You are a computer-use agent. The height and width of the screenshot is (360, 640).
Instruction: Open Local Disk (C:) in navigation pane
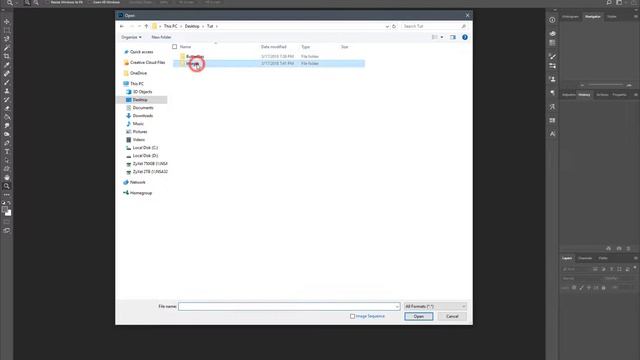pyautogui.click(x=145, y=148)
